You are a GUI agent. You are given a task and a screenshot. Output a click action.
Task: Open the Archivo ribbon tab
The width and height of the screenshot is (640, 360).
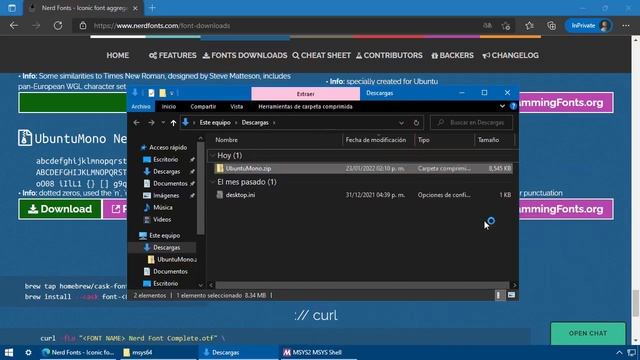(x=141, y=107)
